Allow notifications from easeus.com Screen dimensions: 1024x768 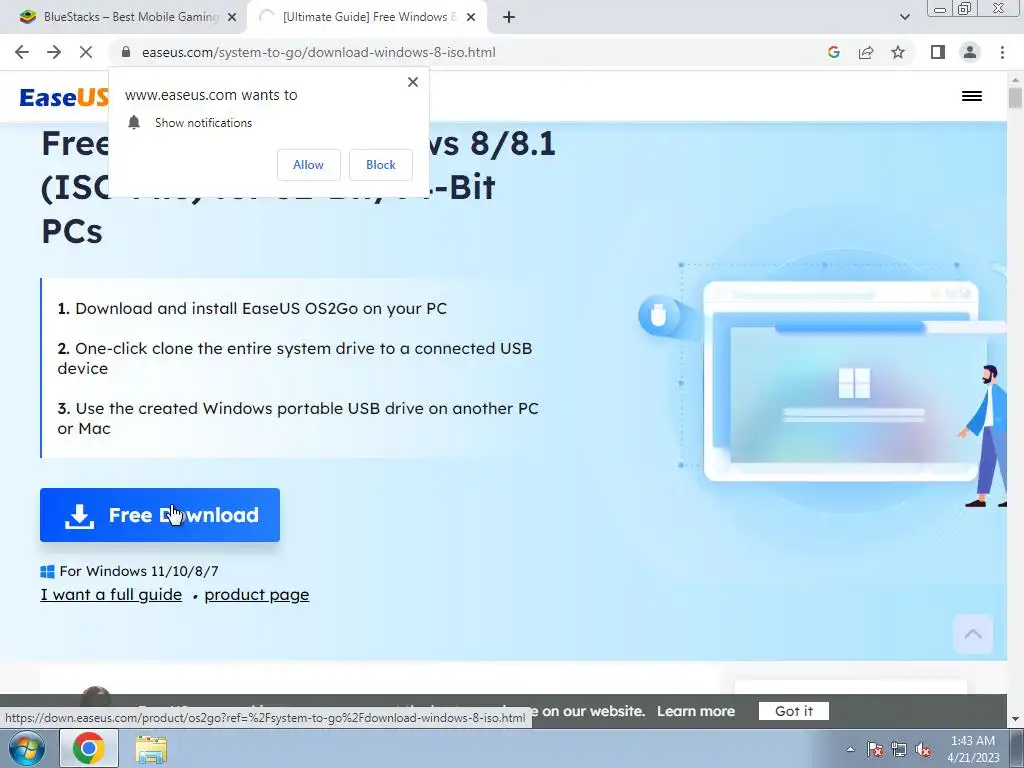tap(308, 165)
